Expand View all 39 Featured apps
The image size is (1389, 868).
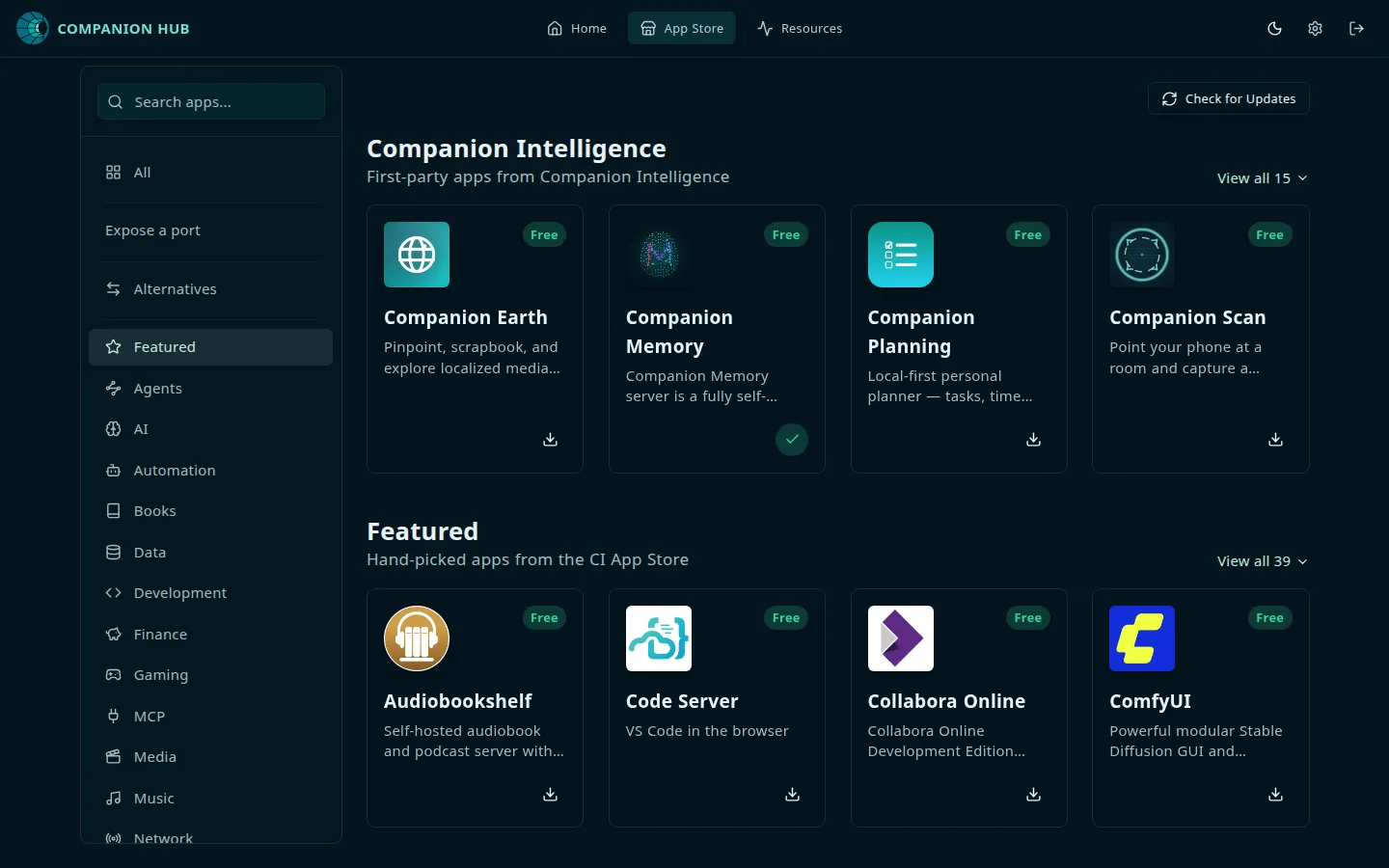coord(1262,561)
